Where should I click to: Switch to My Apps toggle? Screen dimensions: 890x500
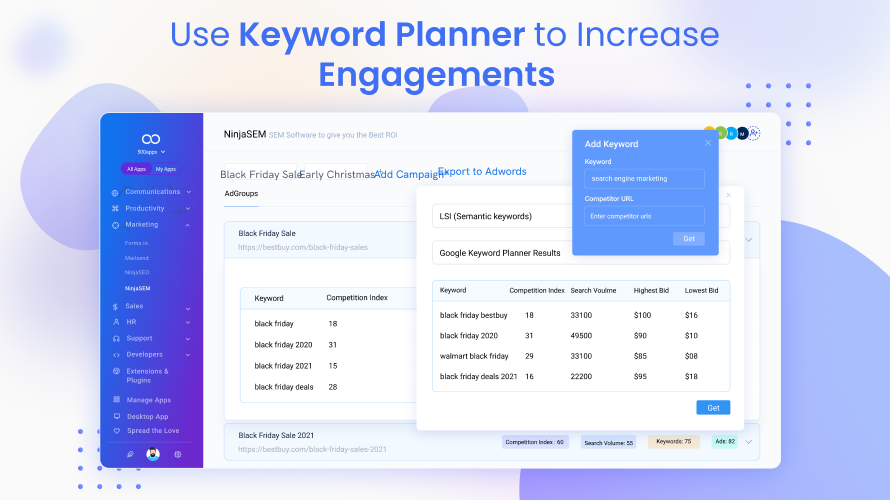pos(166,169)
